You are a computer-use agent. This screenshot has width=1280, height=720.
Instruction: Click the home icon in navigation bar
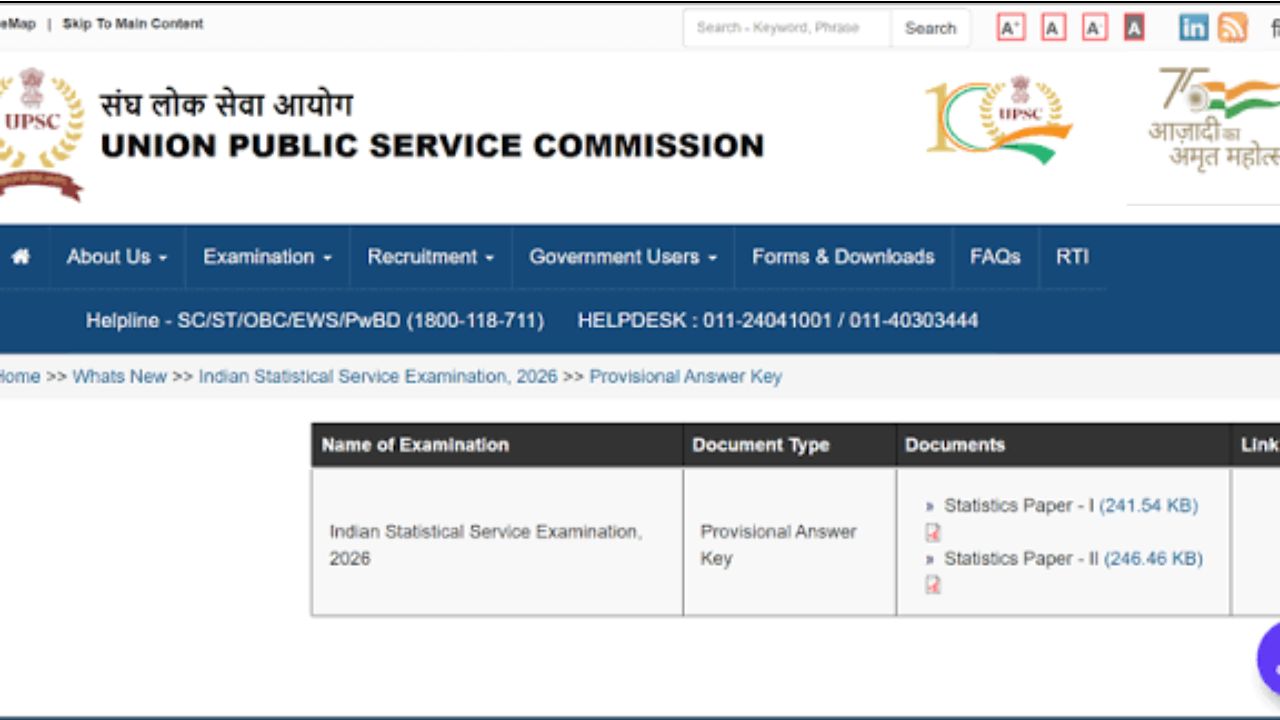point(20,257)
